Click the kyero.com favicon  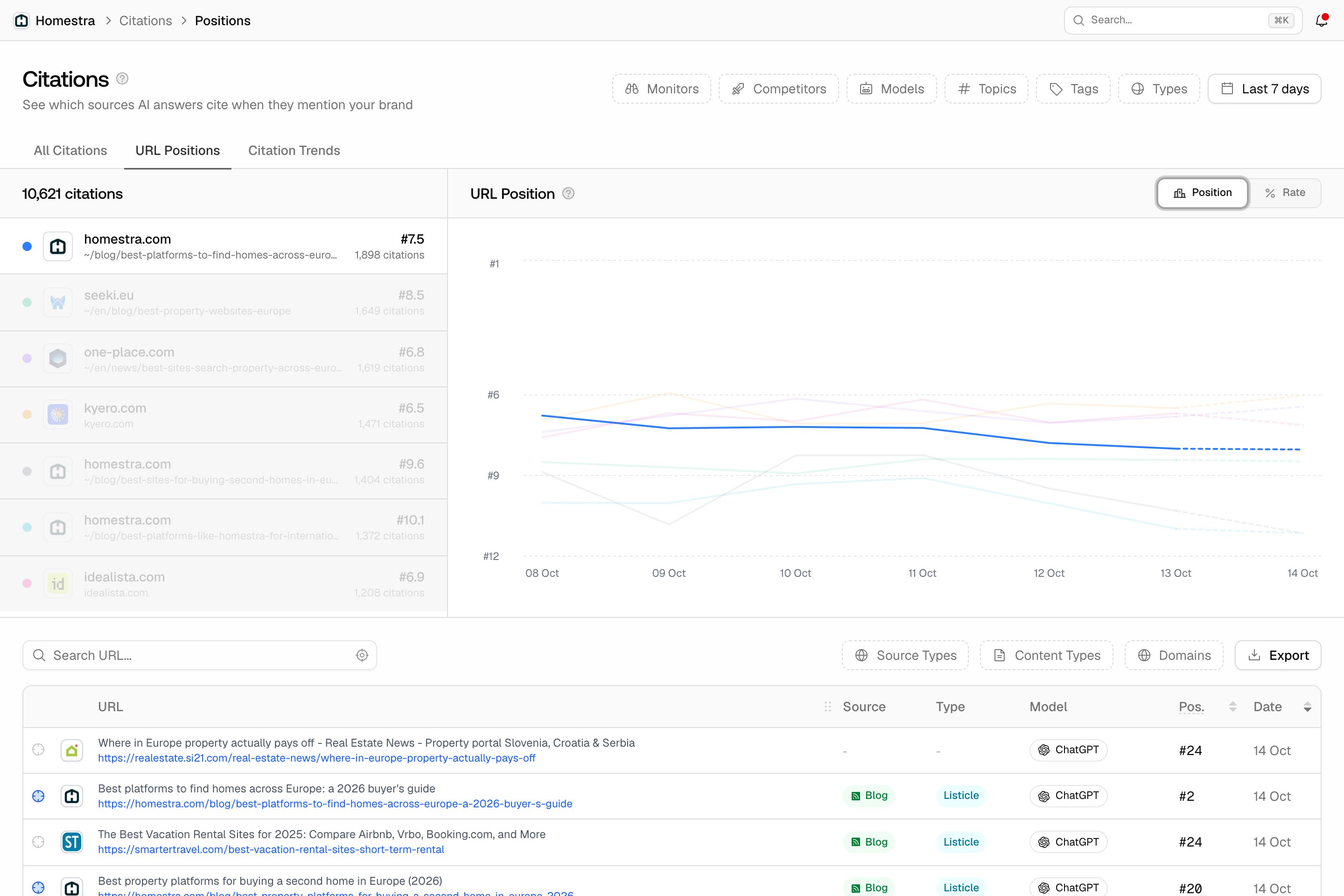pos(58,414)
